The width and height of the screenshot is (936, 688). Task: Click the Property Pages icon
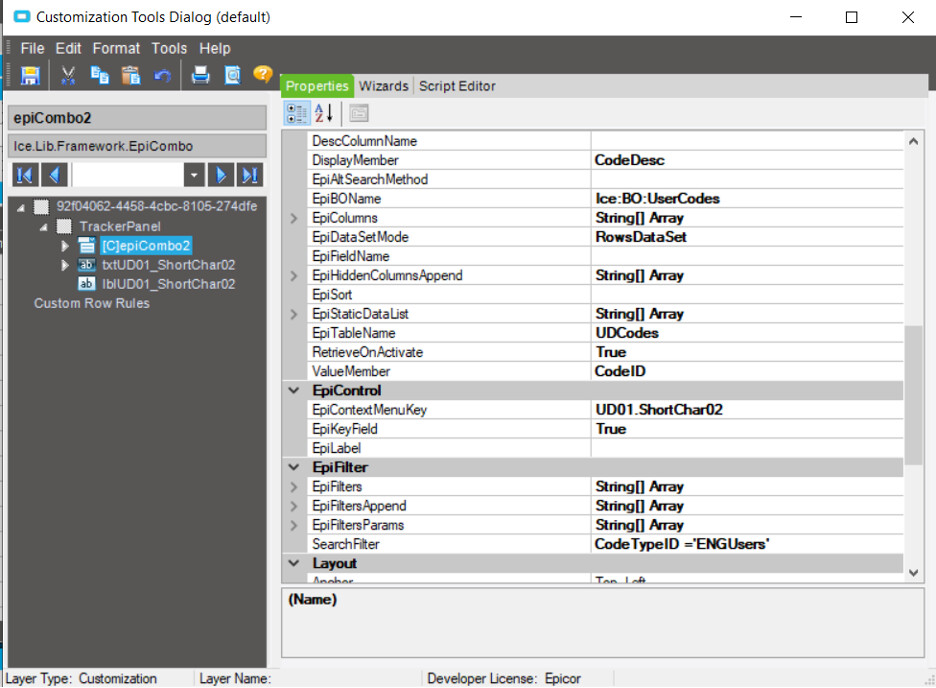[359, 113]
